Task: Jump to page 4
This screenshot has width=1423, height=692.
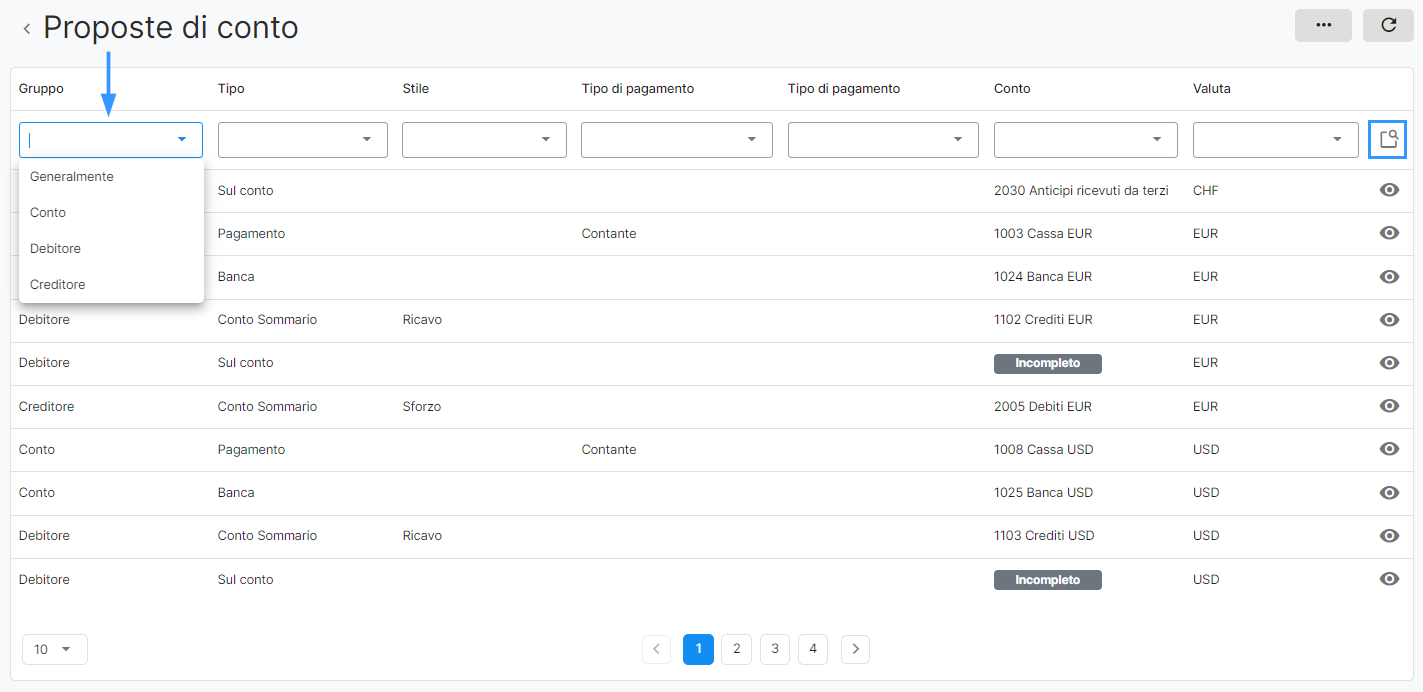Action: coord(813,649)
